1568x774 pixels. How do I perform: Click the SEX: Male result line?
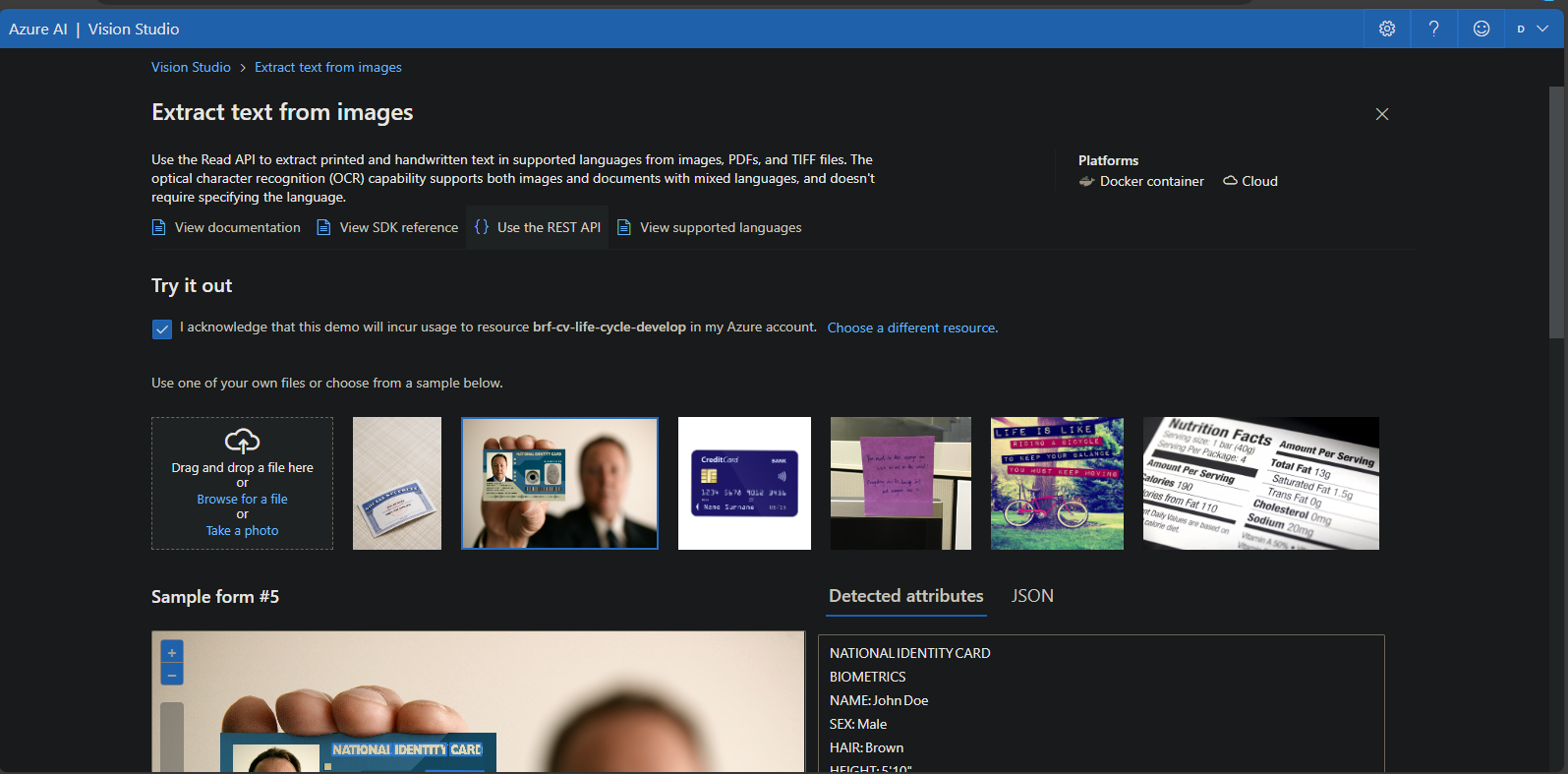click(858, 724)
